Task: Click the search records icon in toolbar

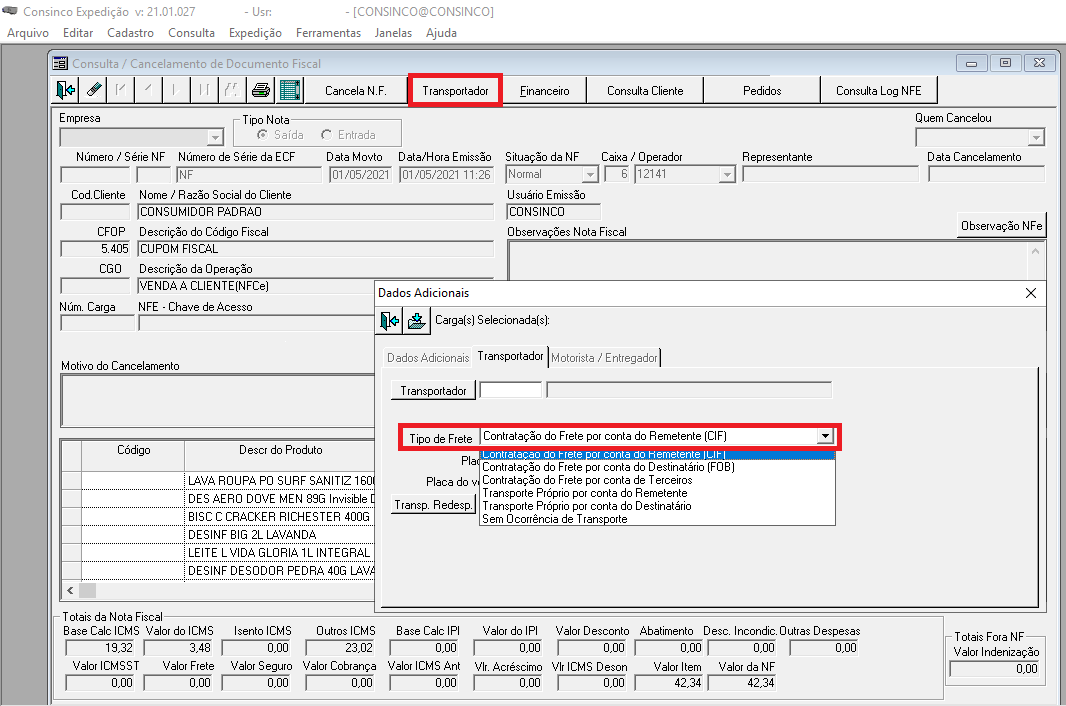Action: coord(232,90)
